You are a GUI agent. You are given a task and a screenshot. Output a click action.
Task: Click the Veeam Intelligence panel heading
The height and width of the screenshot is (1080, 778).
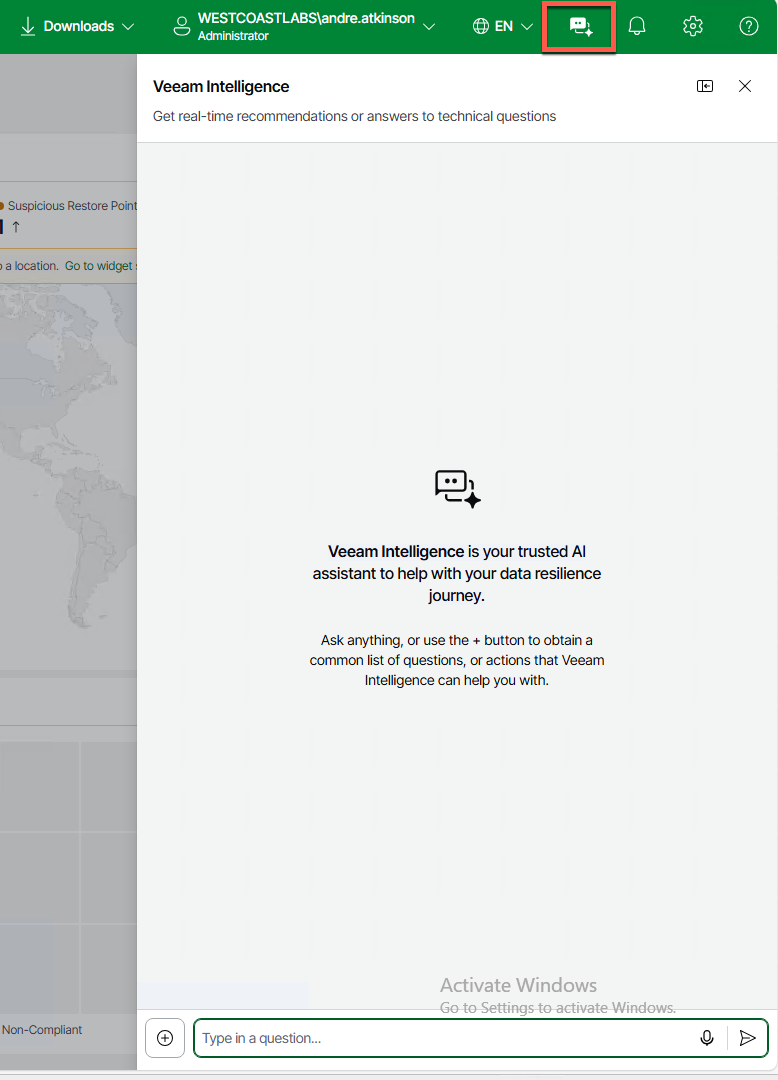coord(221,87)
